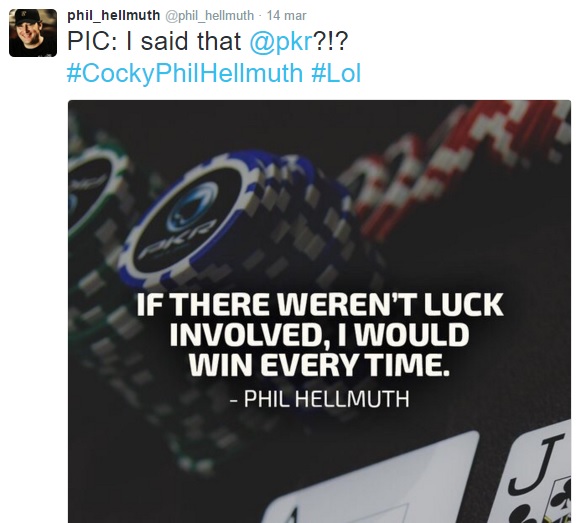Visit the @pkr mention link
This screenshot has height=523, width=578.
pos(281,41)
